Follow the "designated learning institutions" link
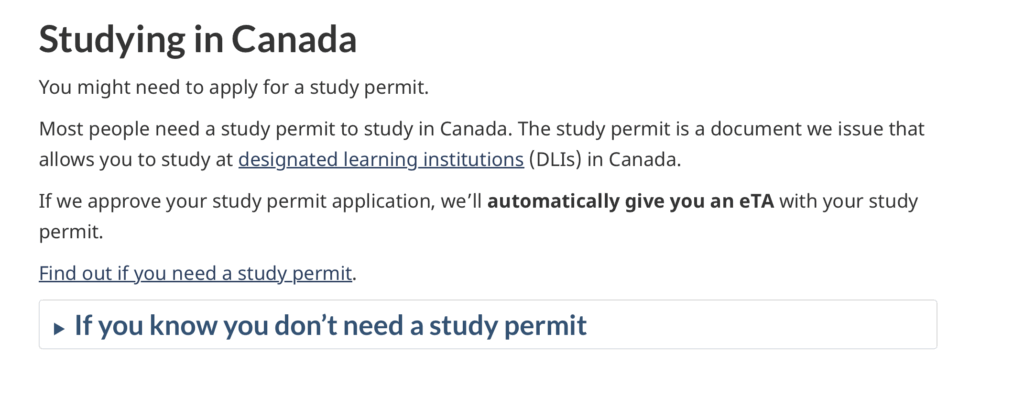Screen dimensions: 1024x400 [x=380, y=159]
